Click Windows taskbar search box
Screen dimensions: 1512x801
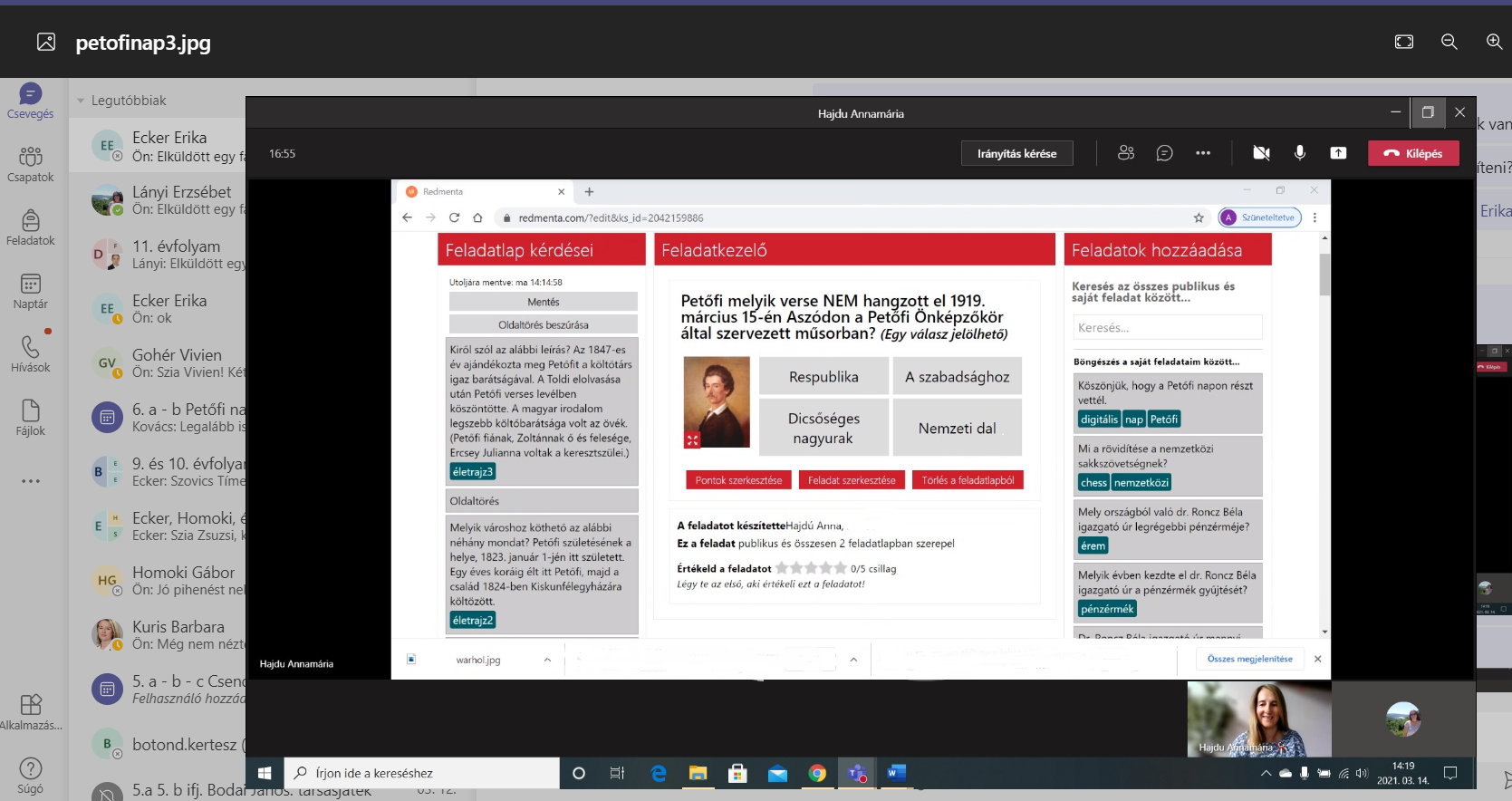pos(422,773)
